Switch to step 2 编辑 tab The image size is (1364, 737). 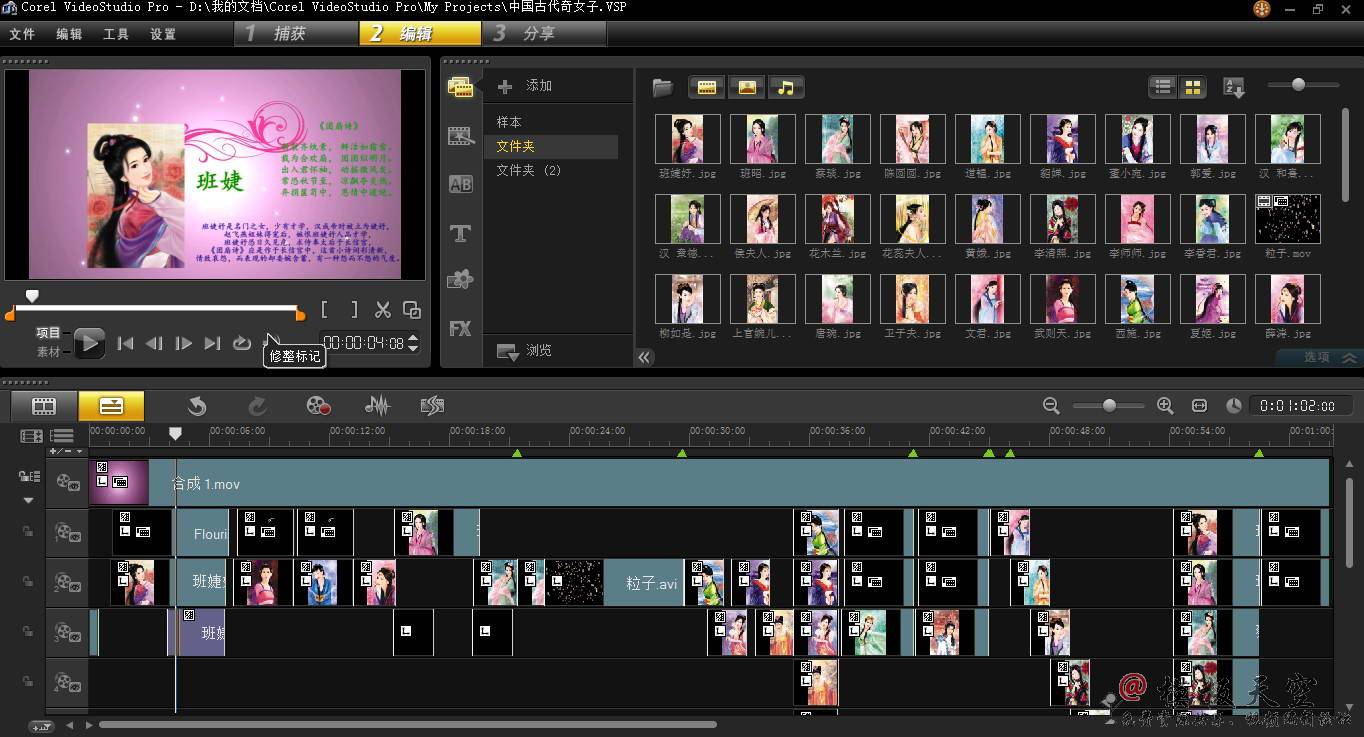[420, 33]
